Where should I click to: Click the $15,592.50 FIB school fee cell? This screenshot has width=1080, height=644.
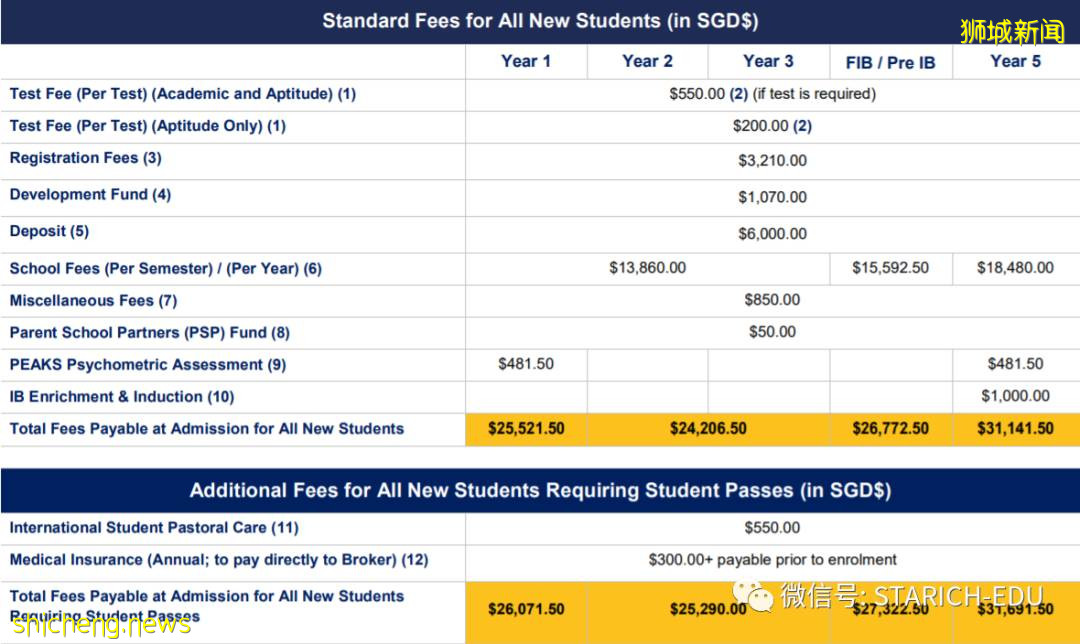click(x=890, y=268)
